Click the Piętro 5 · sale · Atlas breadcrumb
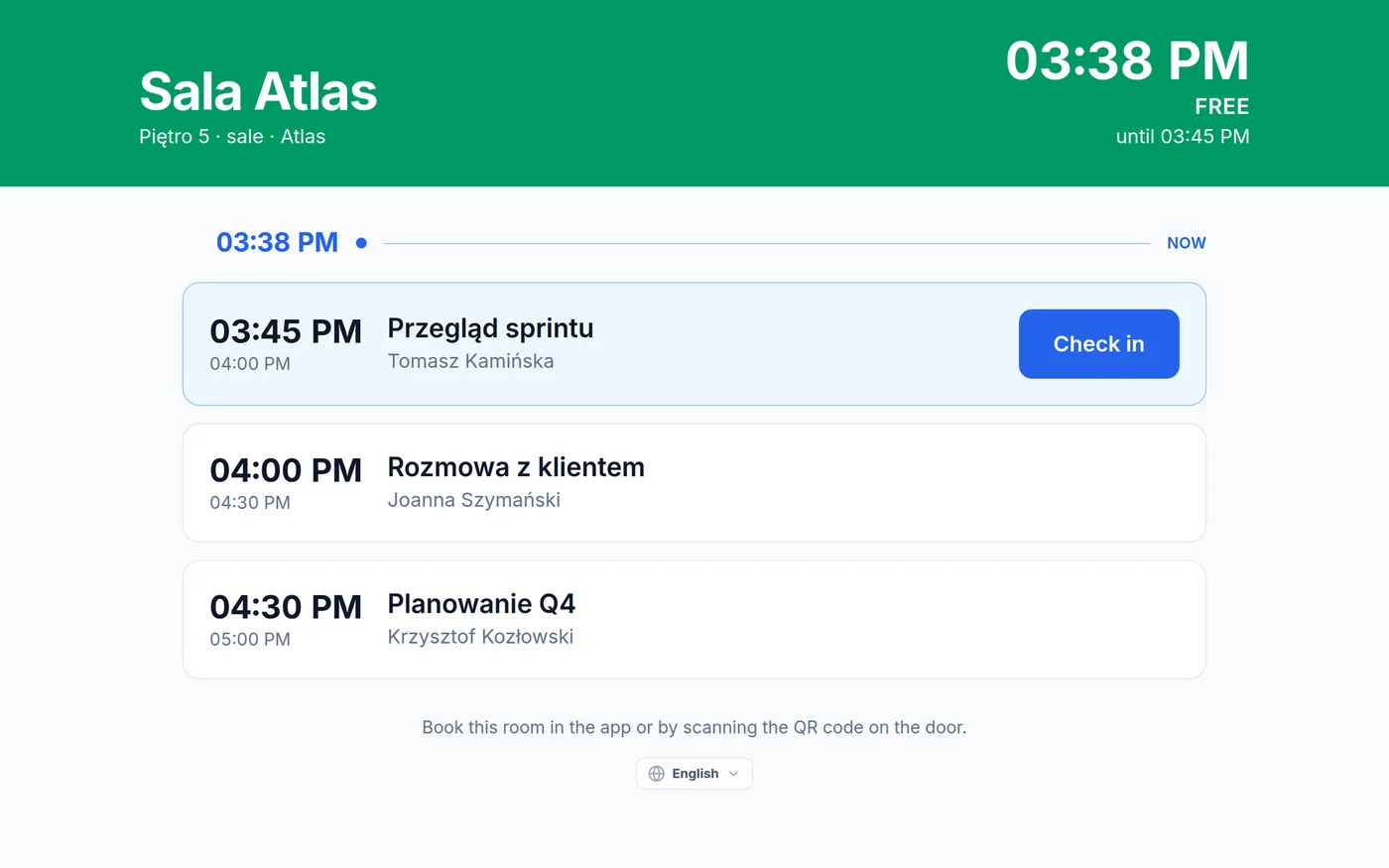 coord(232,137)
